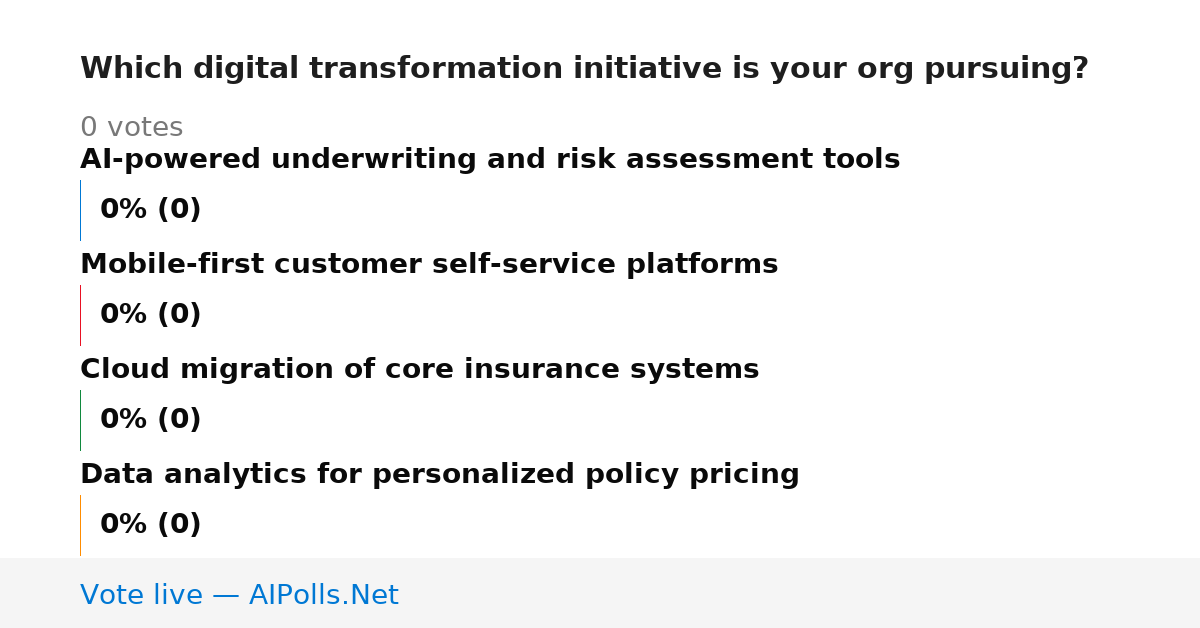Viewport: 1200px width, 628px height.
Task: Click the words Vote live in footer
Action: click(x=141, y=596)
